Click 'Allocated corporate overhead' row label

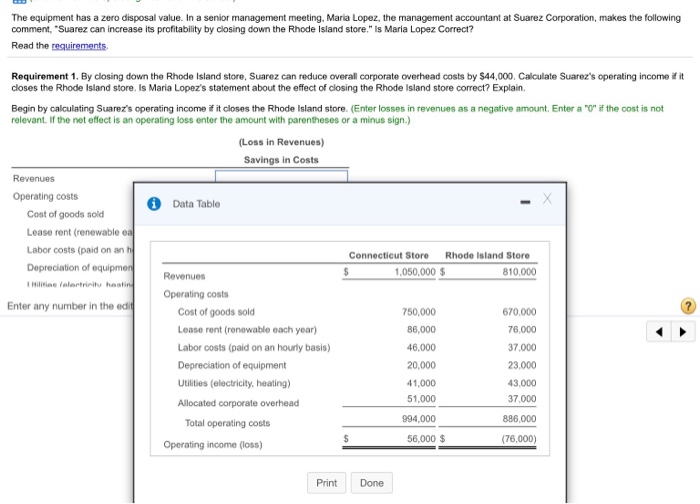pyautogui.click(x=238, y=403)
